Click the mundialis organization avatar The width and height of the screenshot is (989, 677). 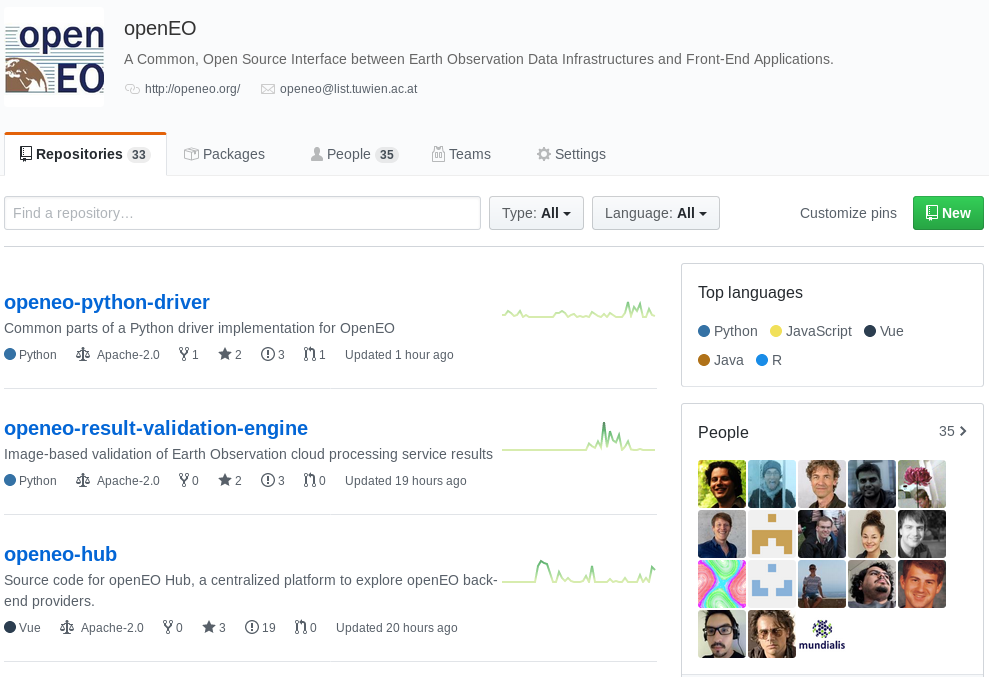tap(822, 634)
